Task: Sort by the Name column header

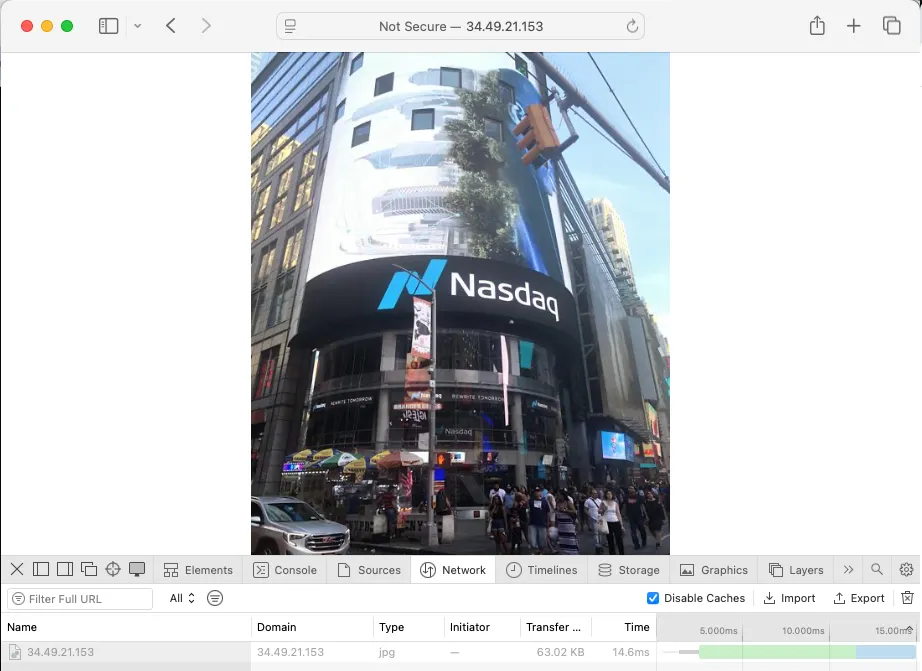Action: (x=126, y=627)
